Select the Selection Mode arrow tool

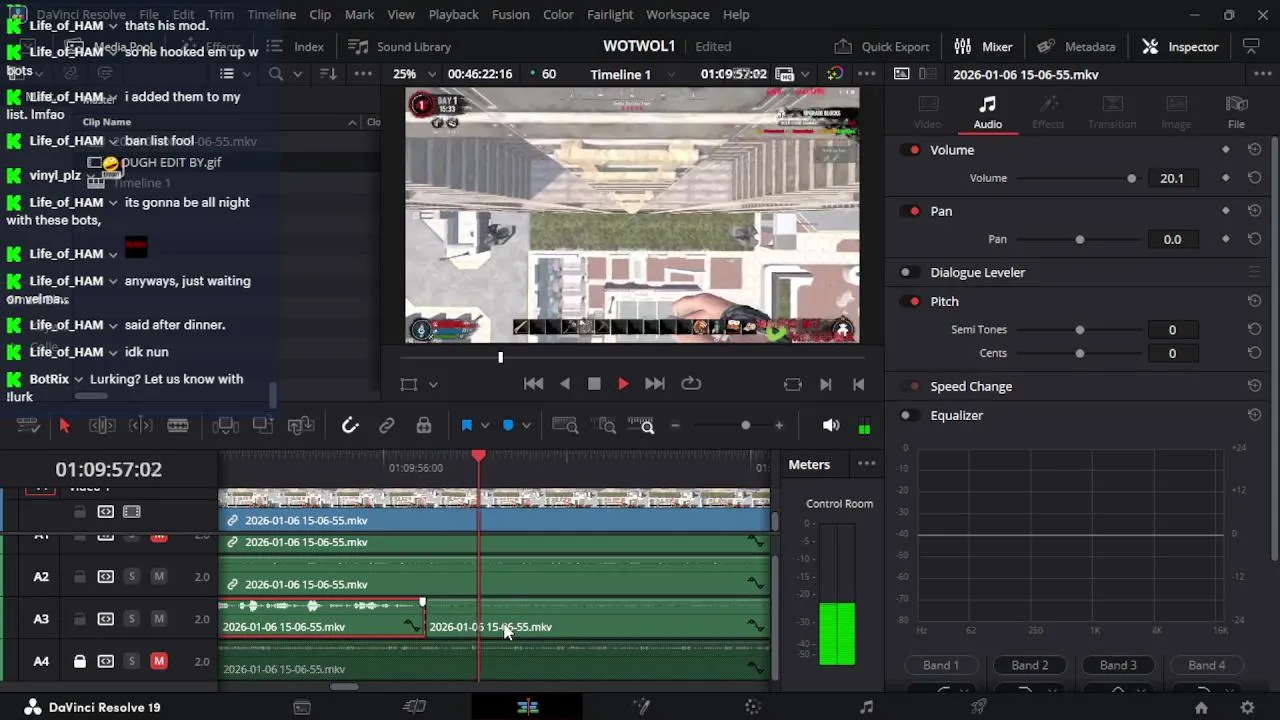(64, 426)
